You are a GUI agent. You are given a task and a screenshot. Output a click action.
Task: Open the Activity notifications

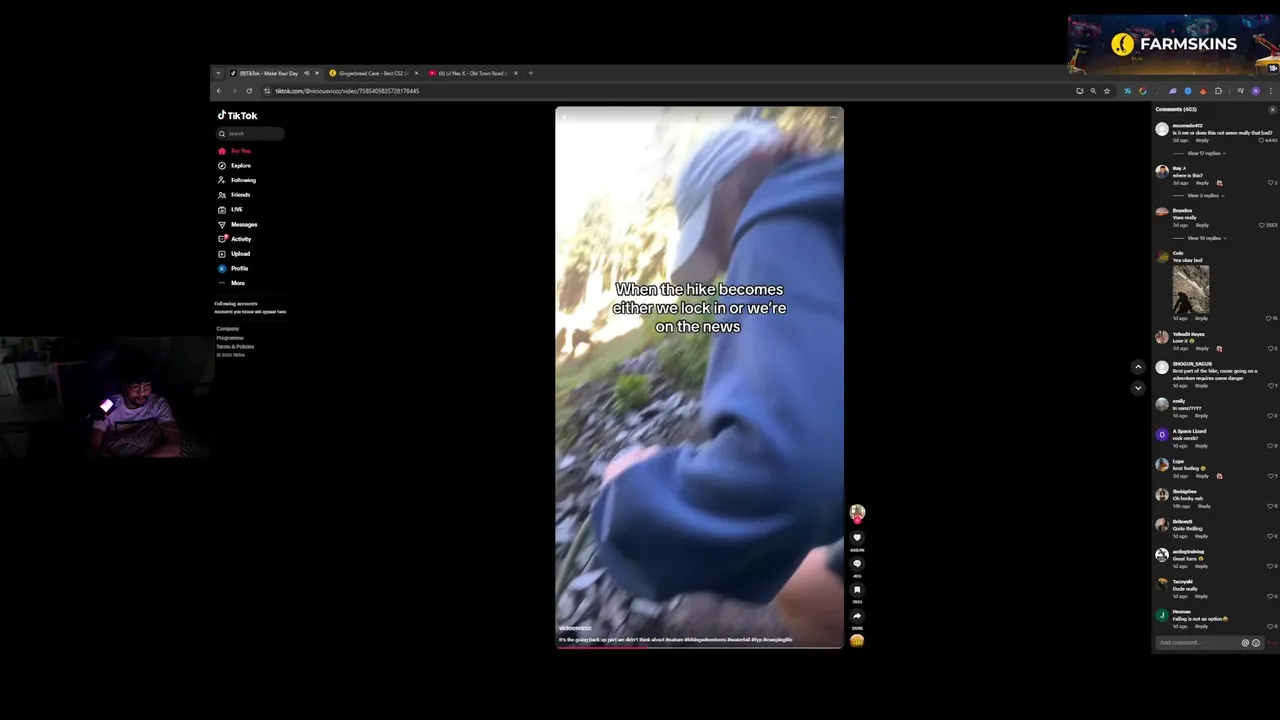235,239
